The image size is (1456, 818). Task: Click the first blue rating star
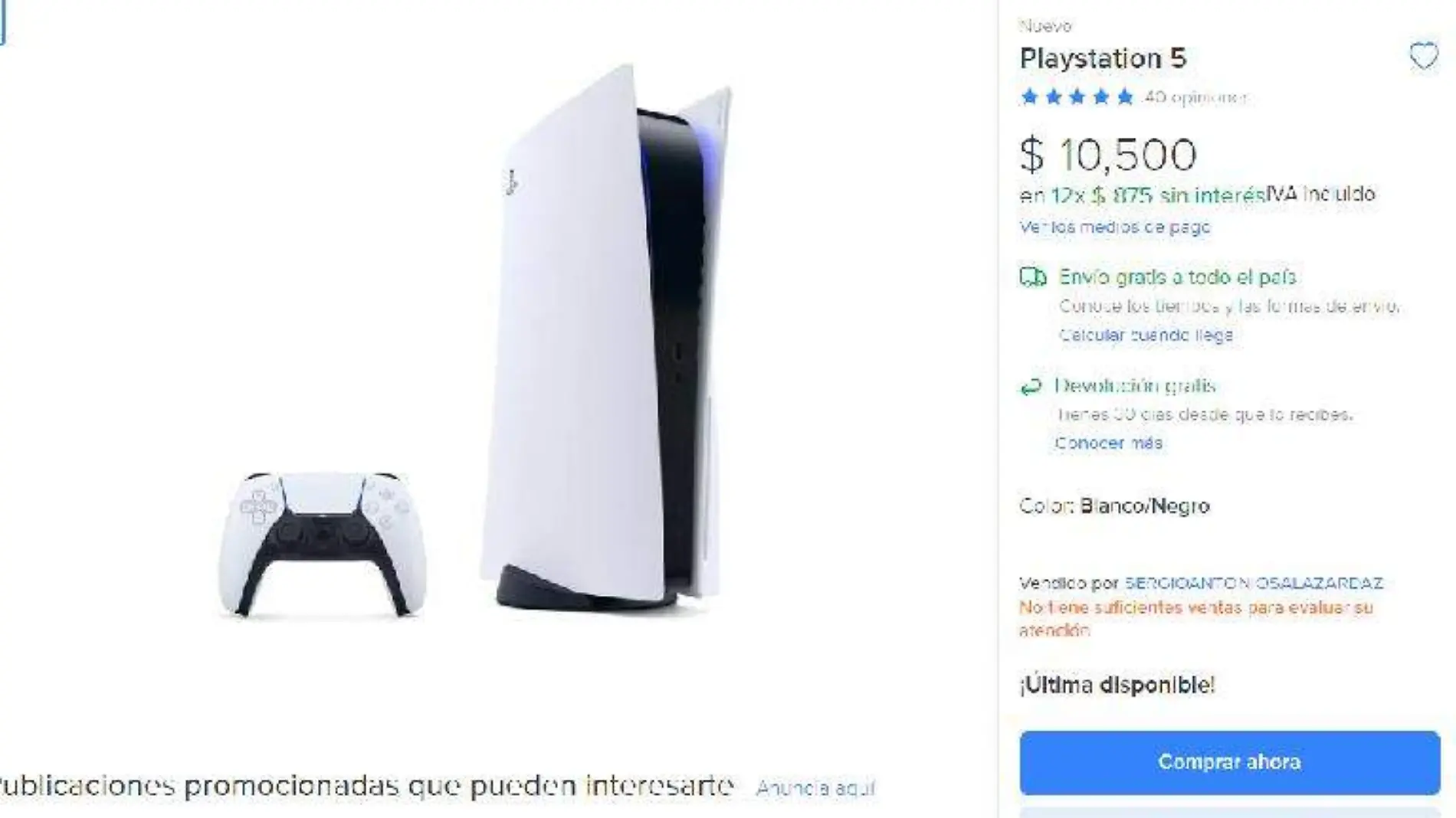(x=1030, y=97)
